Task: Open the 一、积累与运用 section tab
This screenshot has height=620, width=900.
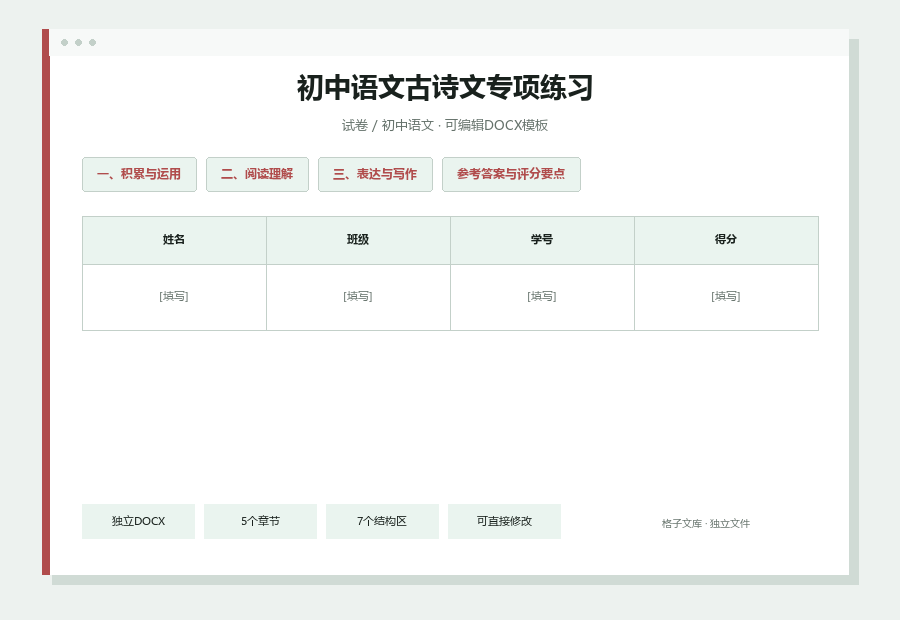Action: tap(139, 174)
